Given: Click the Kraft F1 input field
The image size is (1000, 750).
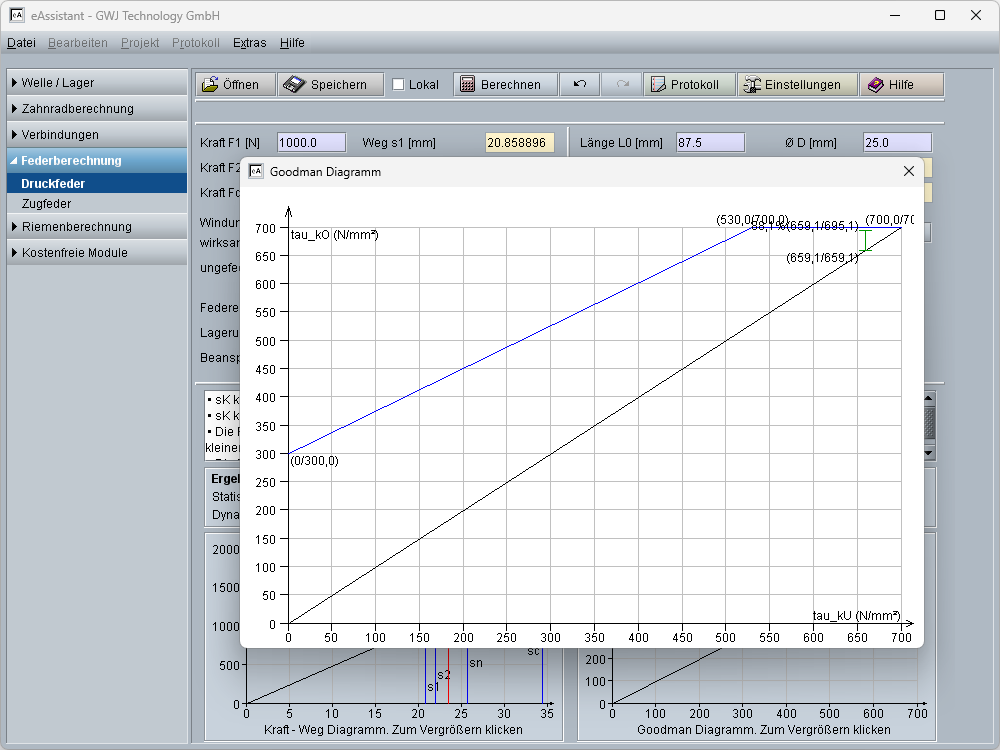Looking at the screenshot, I should point(311,143).
